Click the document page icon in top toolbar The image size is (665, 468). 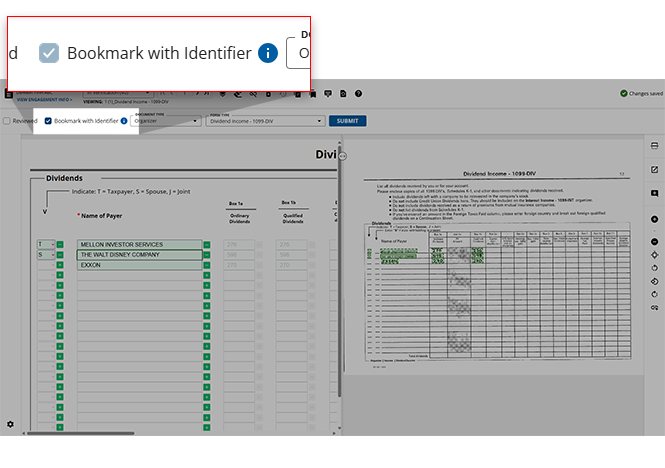[343, 94]
